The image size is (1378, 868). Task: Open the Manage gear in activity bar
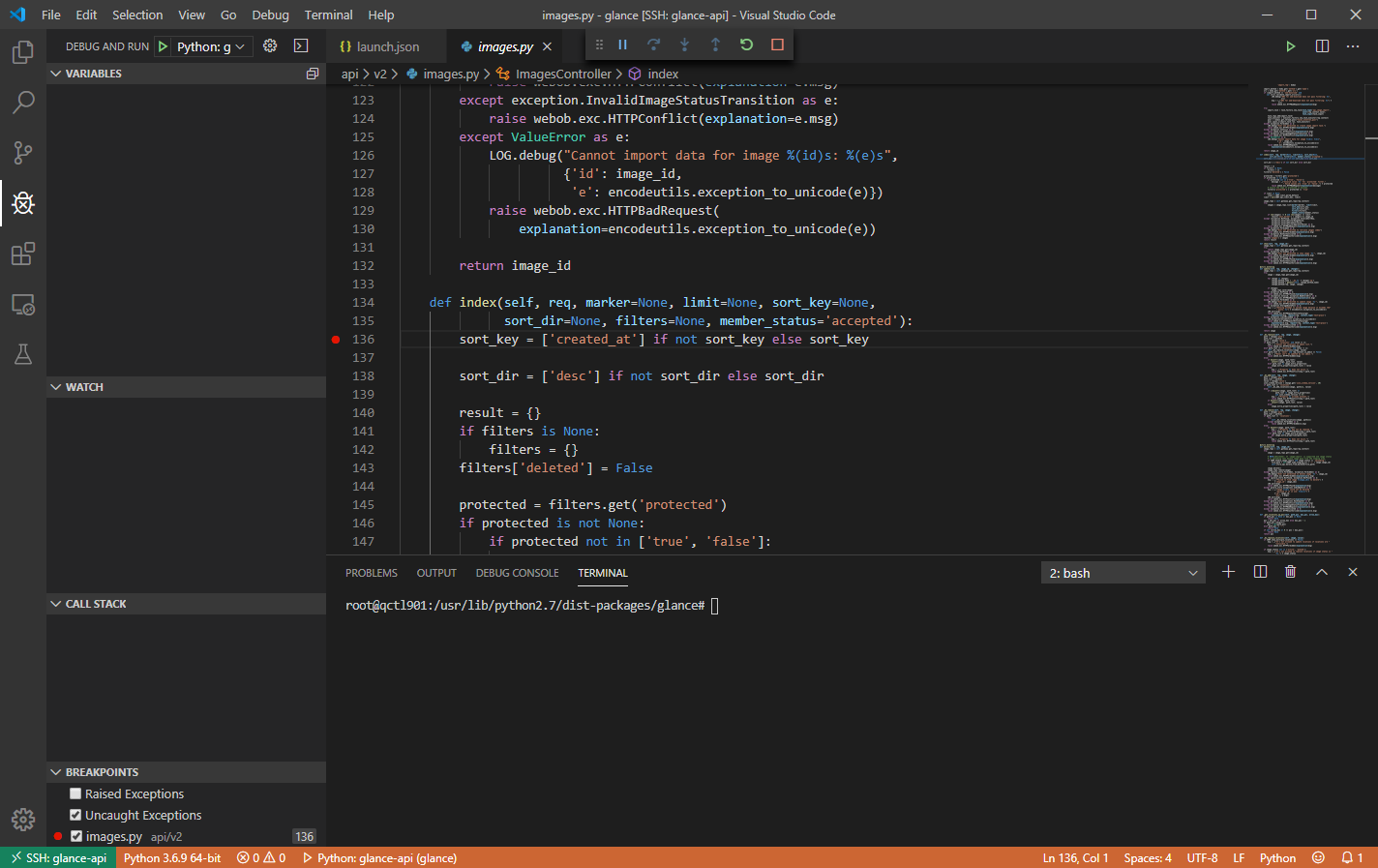point(23,820)
